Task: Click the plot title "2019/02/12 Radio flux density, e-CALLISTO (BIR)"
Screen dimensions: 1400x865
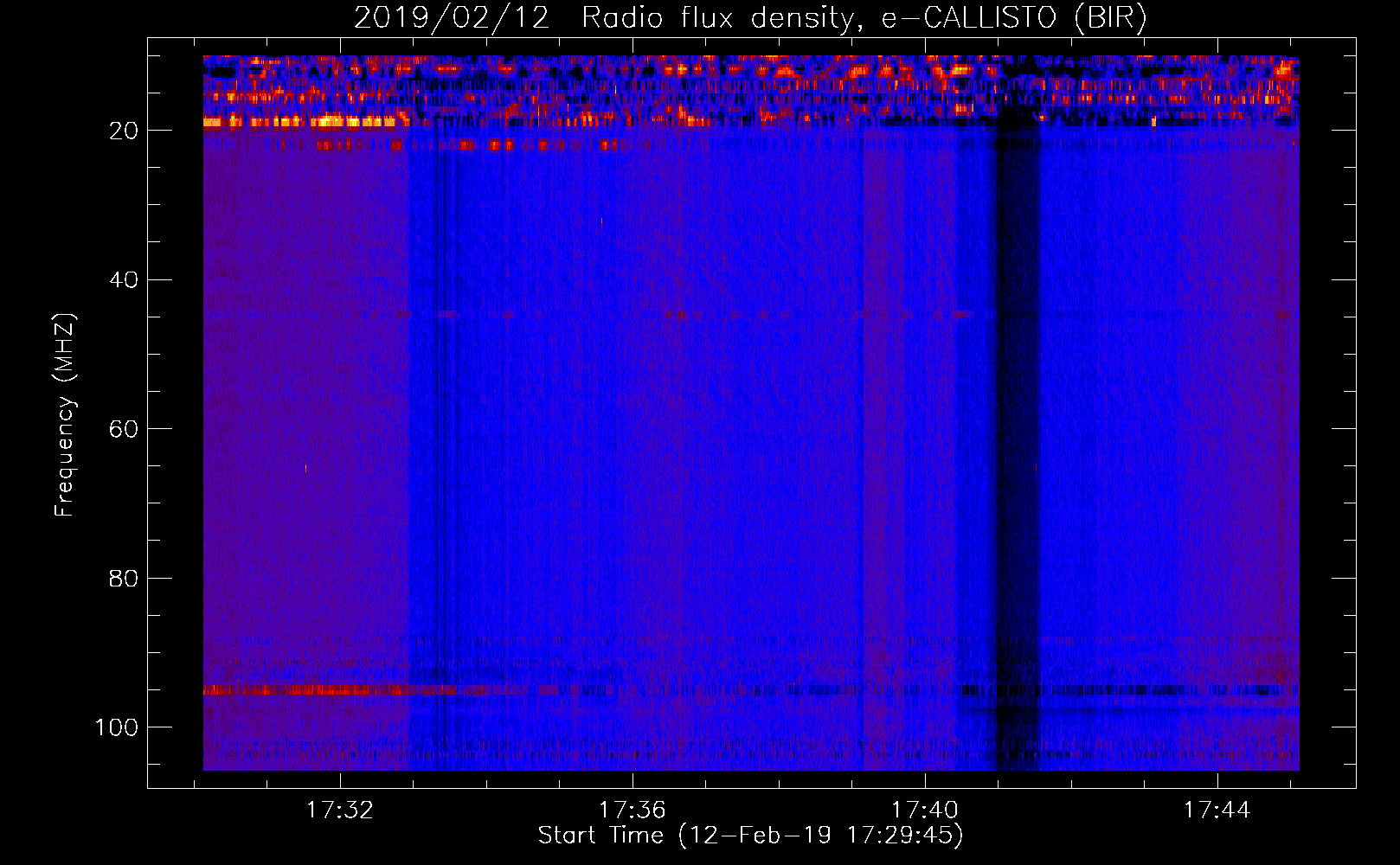Action: coord(750,17)
